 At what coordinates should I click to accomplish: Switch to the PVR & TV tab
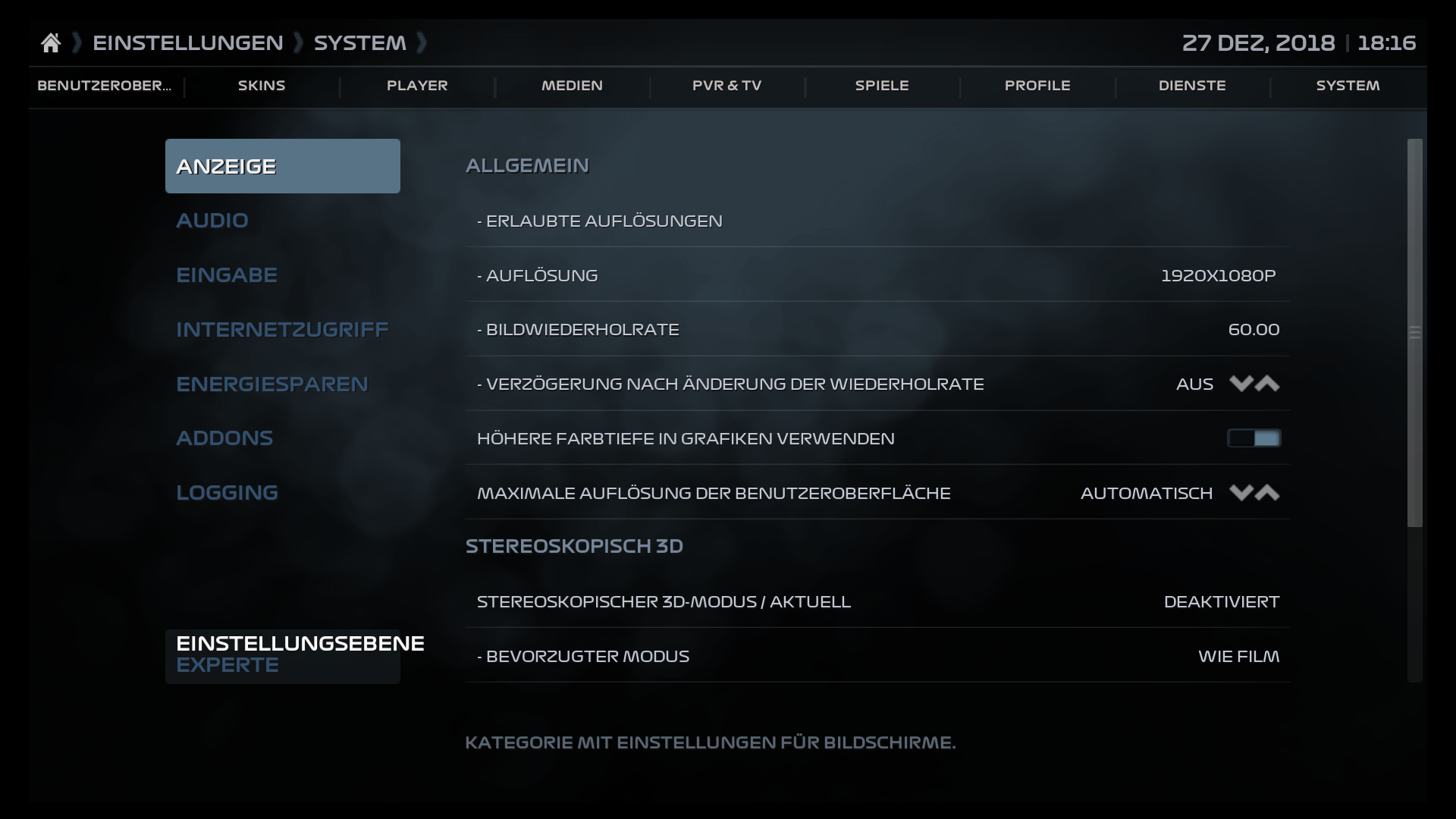pos(727,86)
